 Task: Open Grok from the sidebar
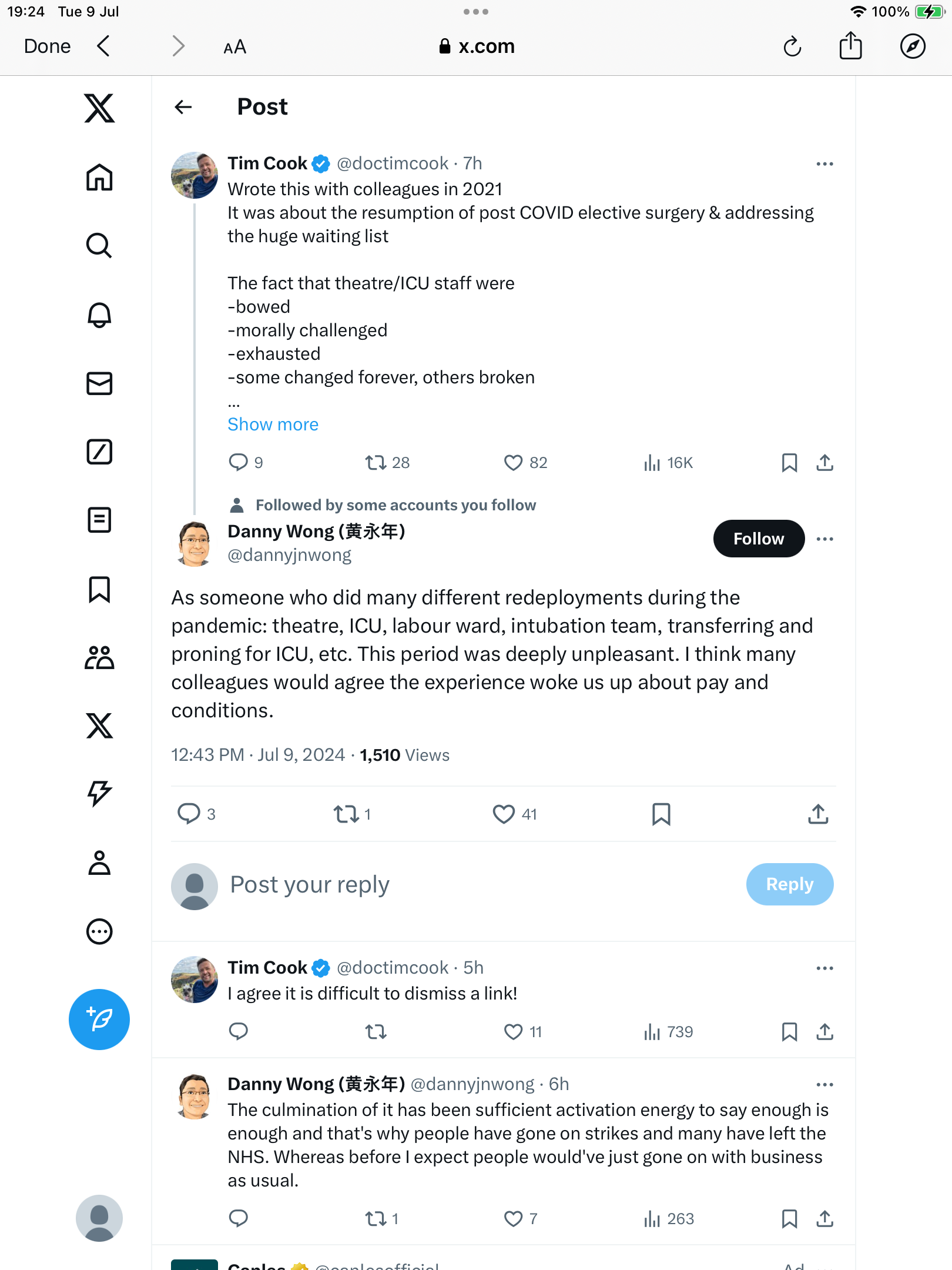click(x=99, y=452)
